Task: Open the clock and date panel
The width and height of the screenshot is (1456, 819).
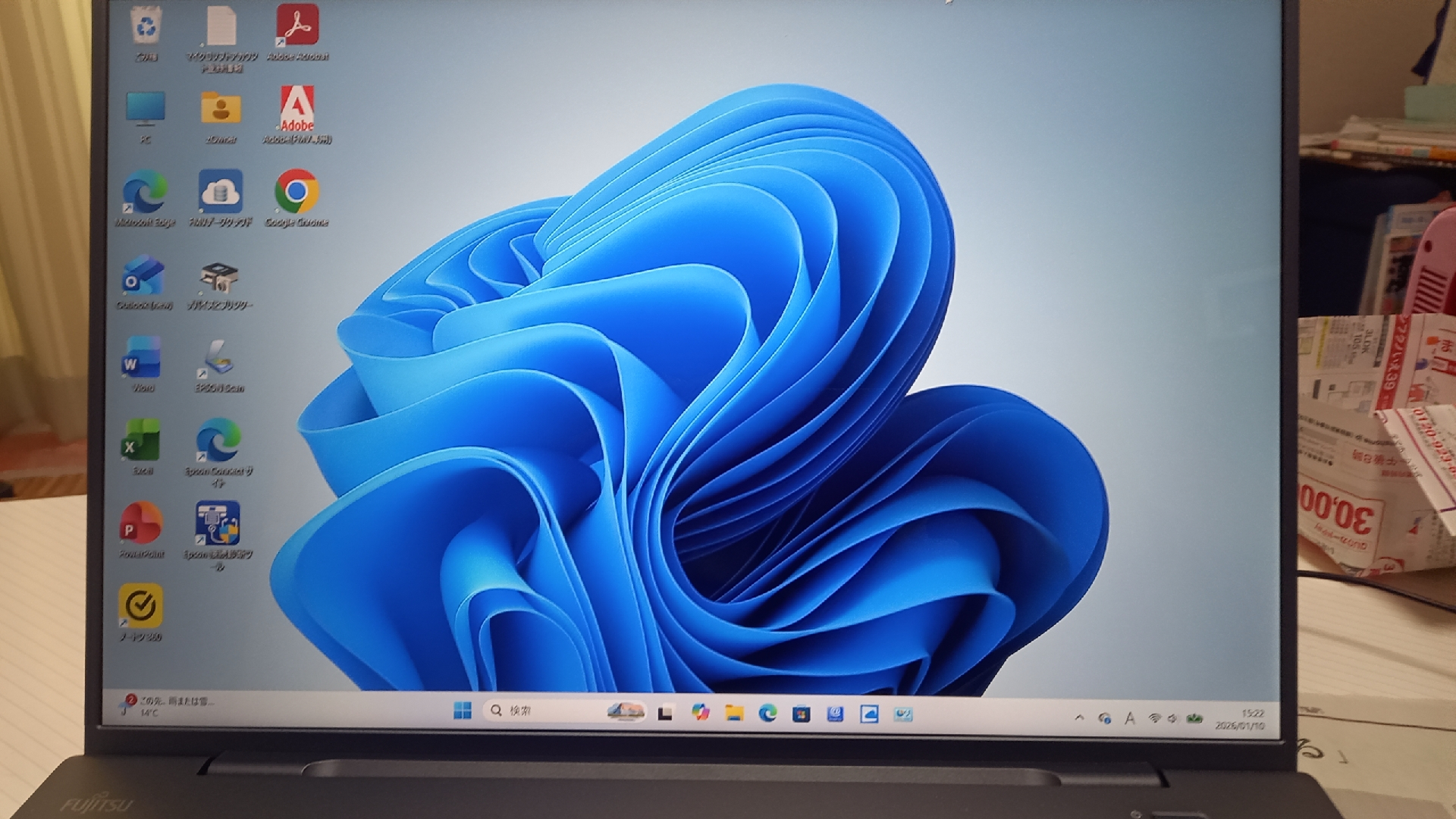Action: pos(1240,720)
